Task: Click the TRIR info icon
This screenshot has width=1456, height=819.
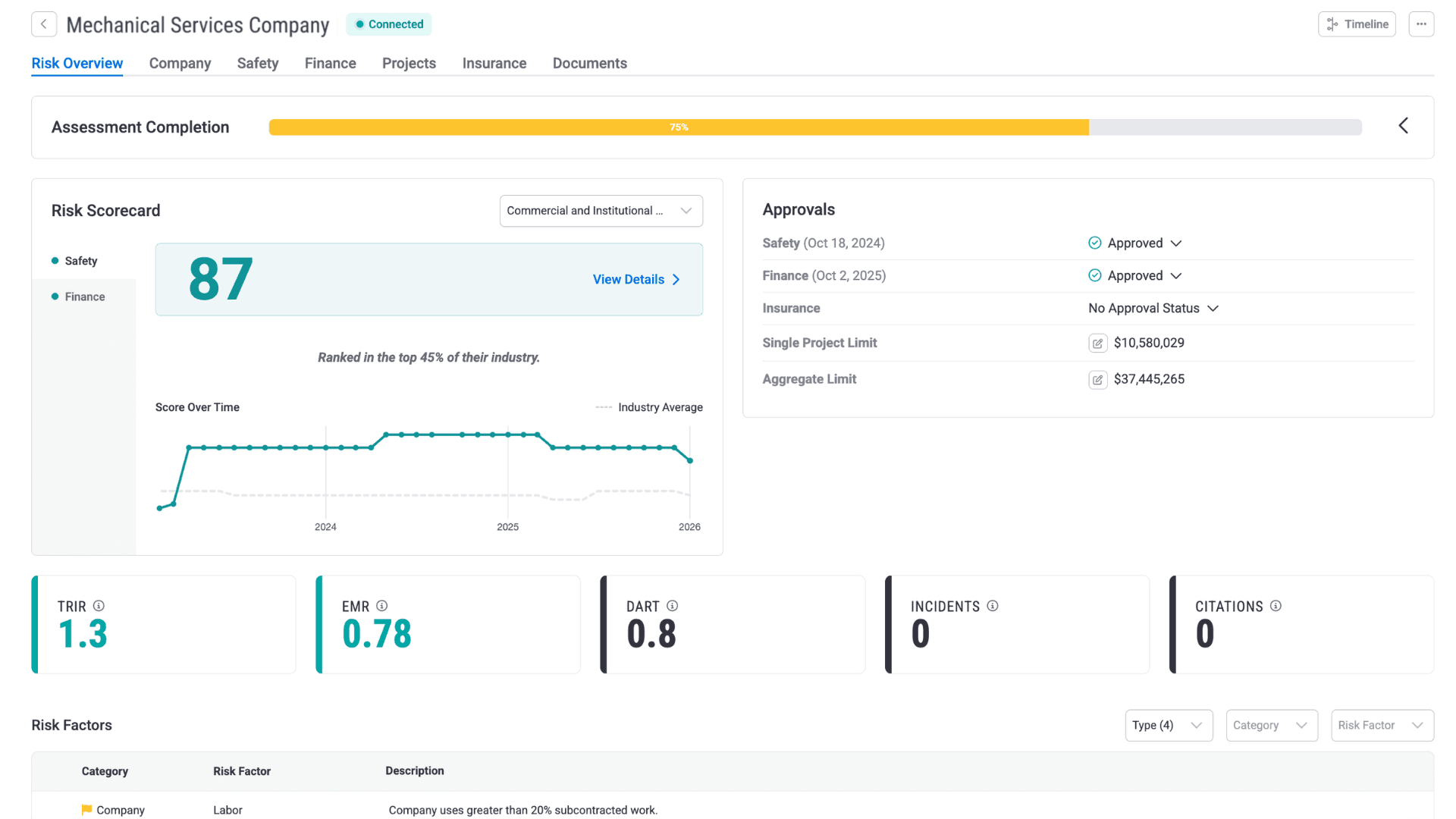Action: click(x=99, y=606)
